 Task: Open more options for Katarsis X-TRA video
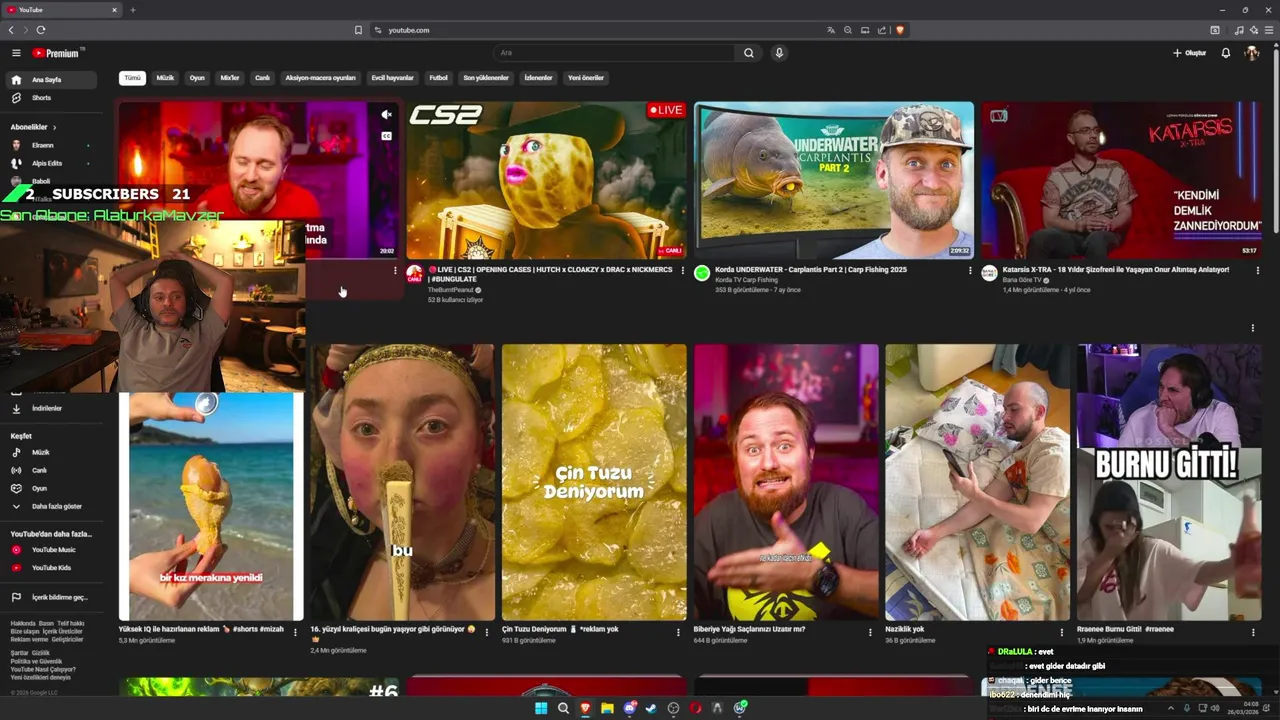(x=1257, y=270)
